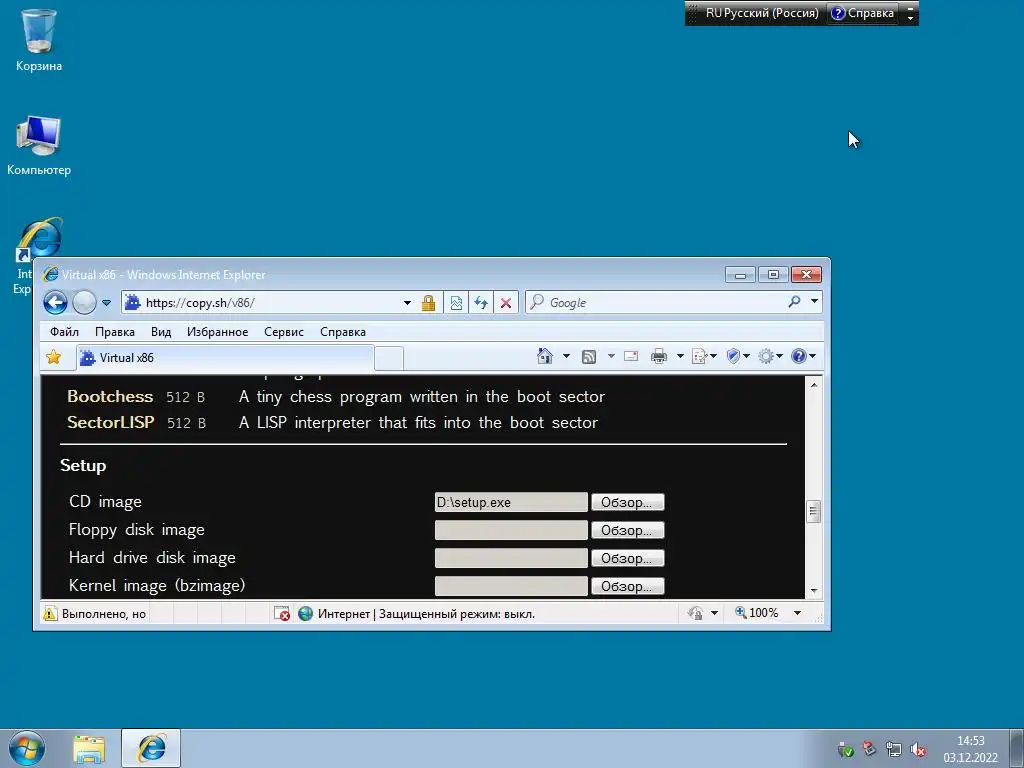Click the Google search box

coord(653,303)
